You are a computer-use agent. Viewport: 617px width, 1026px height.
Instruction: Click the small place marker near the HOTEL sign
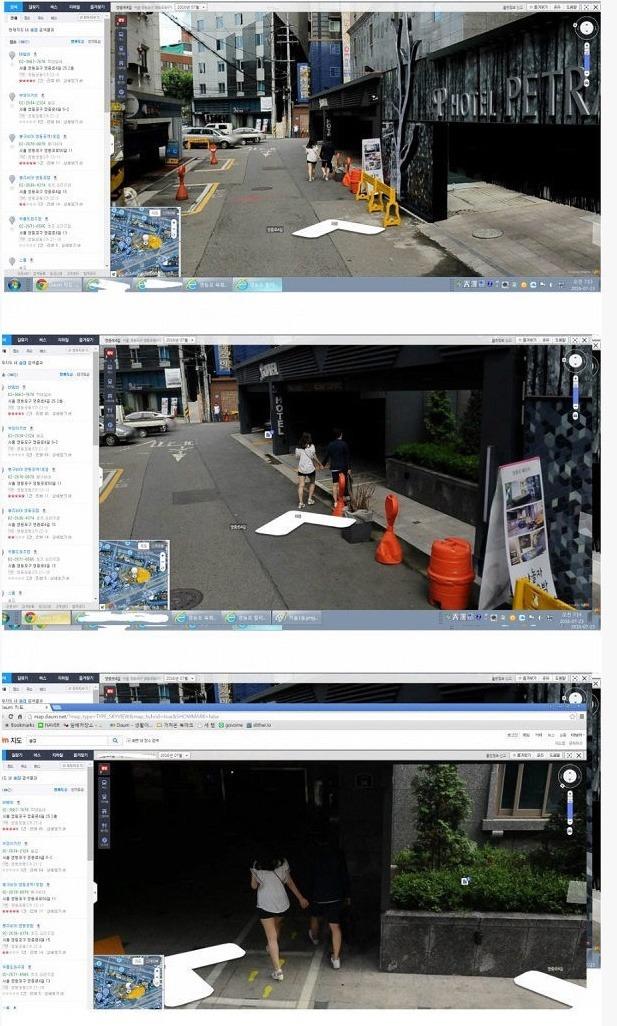[268, 433]
